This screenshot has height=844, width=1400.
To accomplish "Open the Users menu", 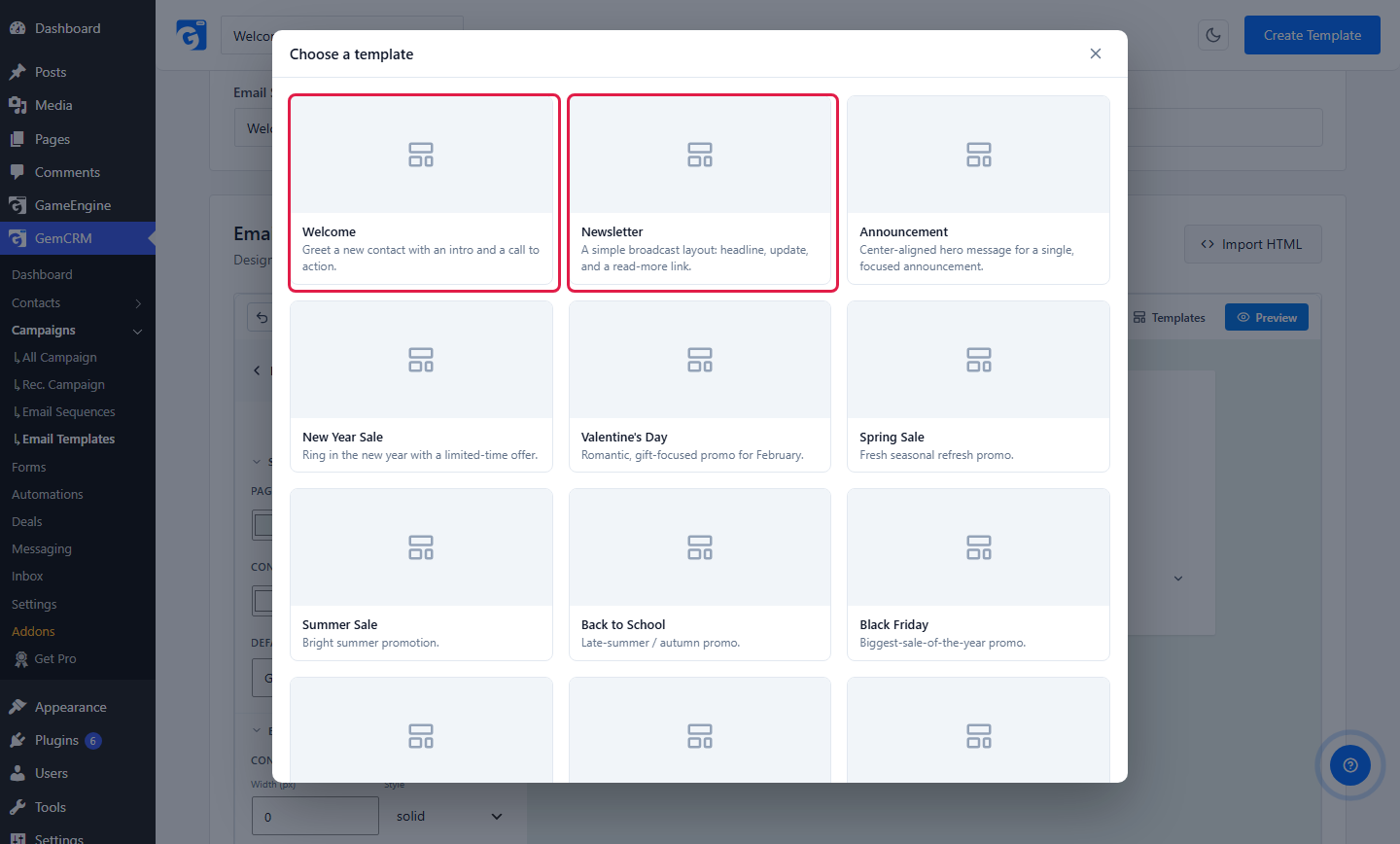I will coord(78,773).
